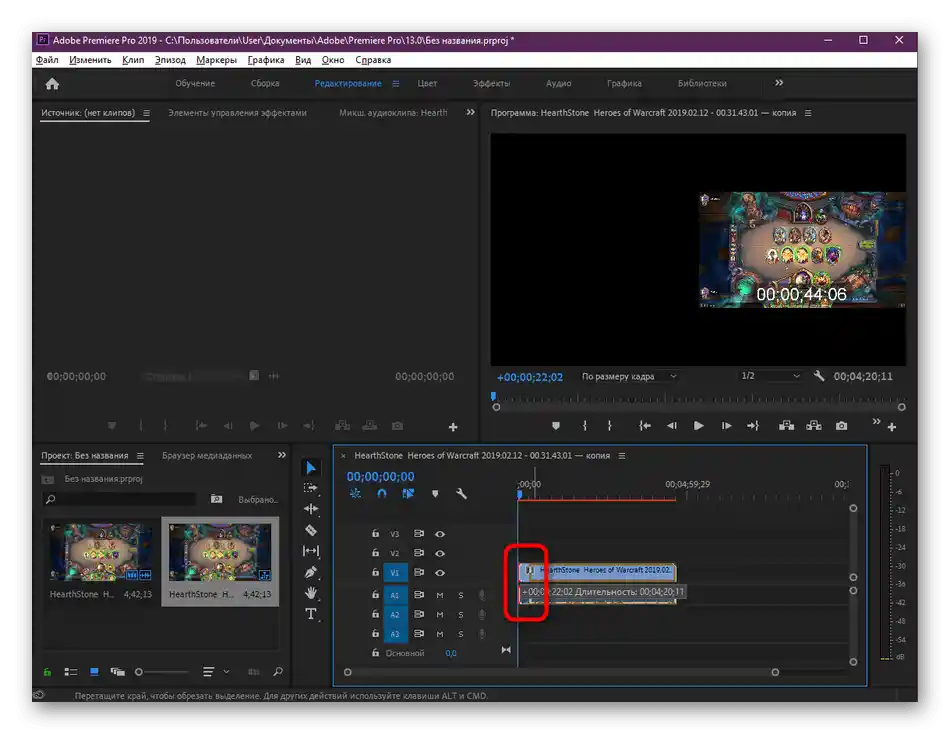Switch to Цвет workspace
Image resolution: width=950 pixels, height=734 pixels.
coord(427,84)
